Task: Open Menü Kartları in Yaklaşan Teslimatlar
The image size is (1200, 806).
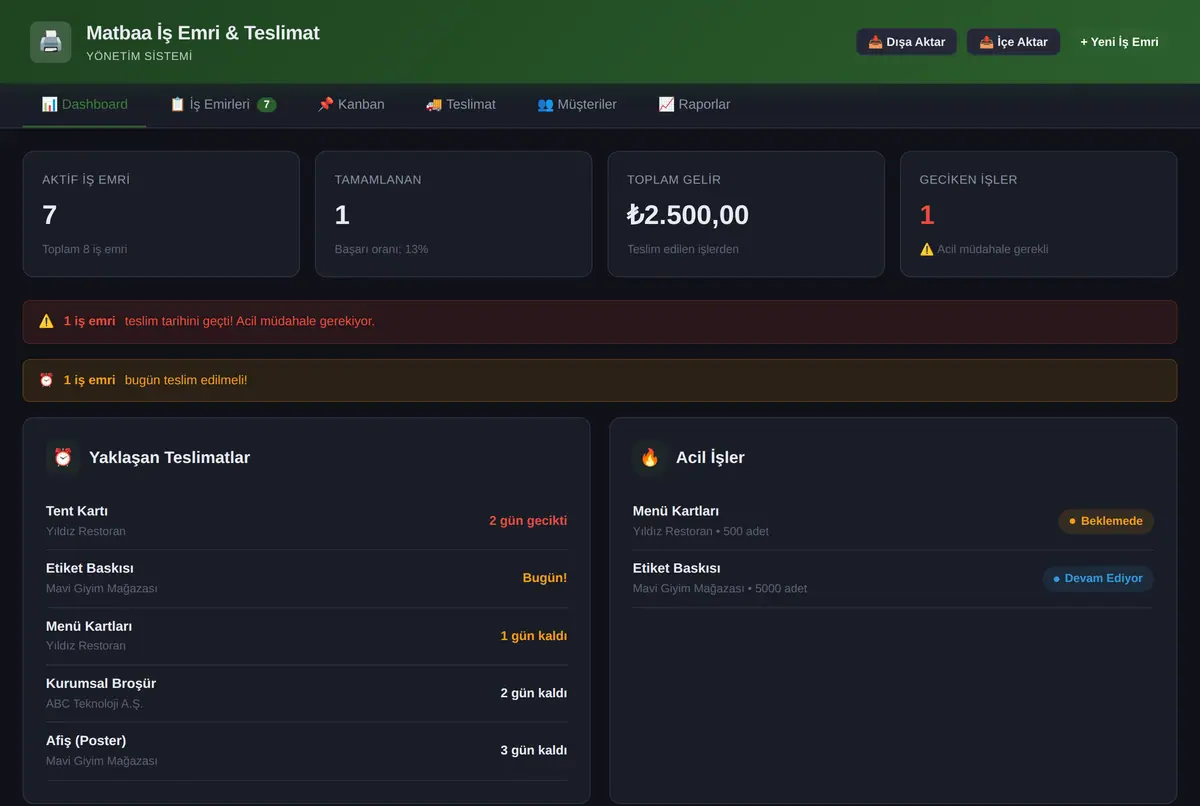Action: click(x=307, y=636)
